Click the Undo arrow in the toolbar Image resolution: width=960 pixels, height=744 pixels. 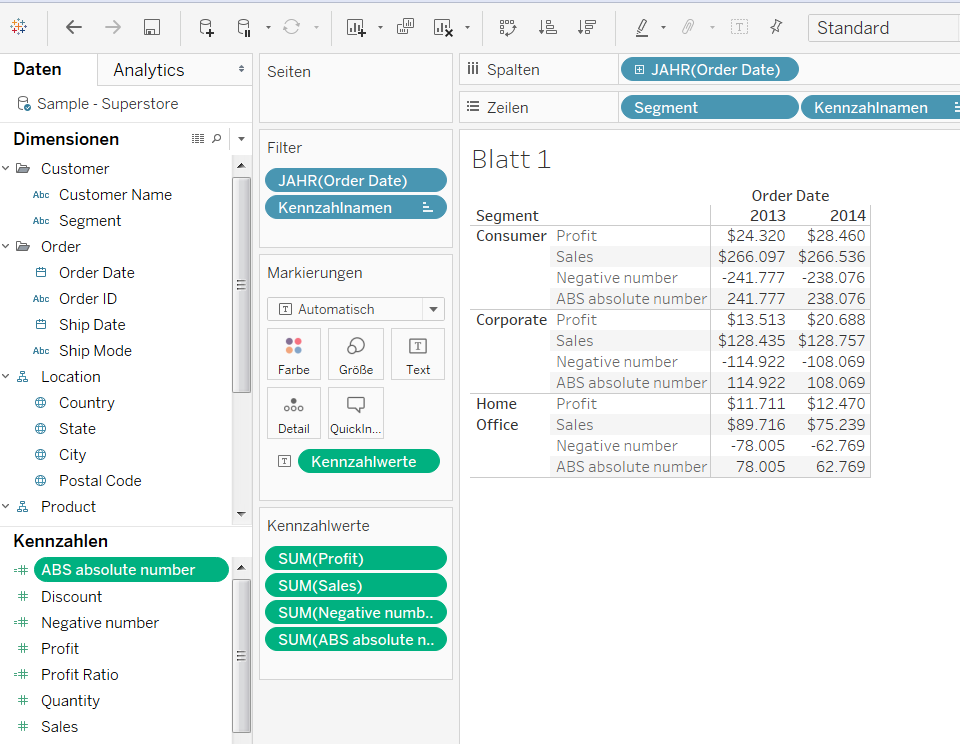pyautogui.click(x=73, y=27)
